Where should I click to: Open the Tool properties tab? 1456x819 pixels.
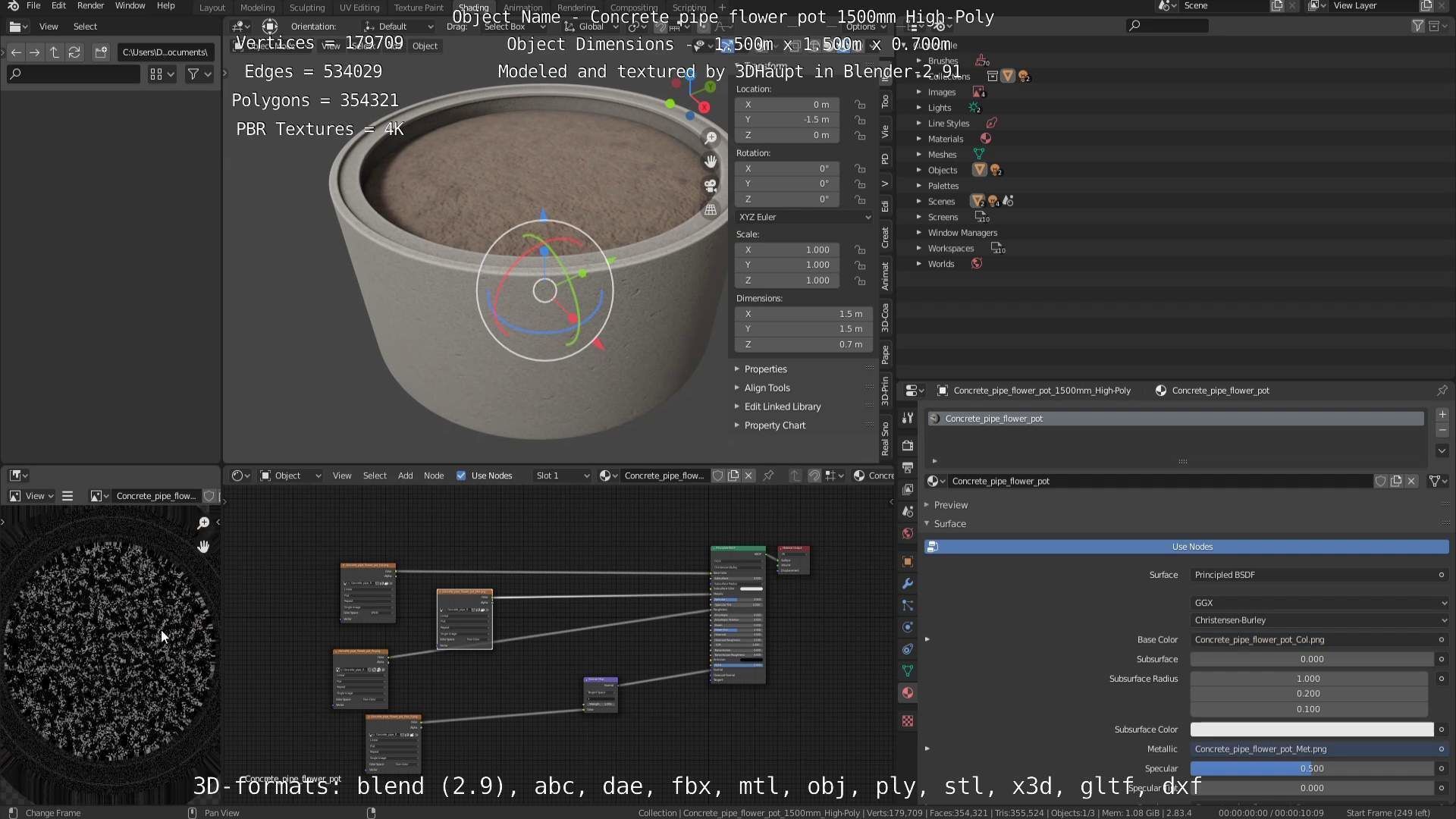tap(908, 418)
